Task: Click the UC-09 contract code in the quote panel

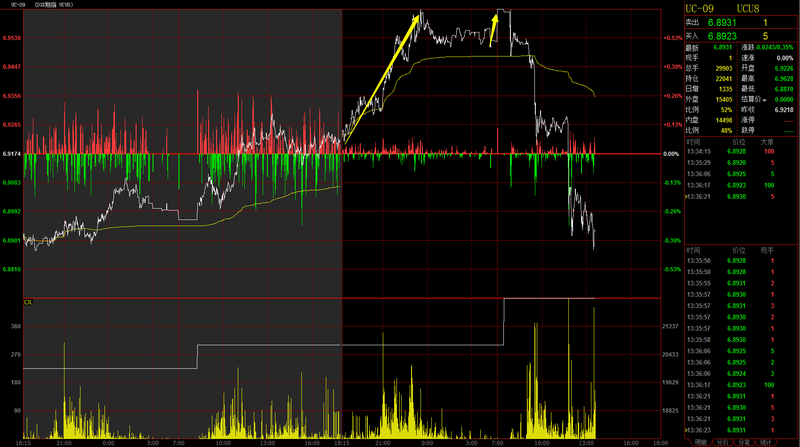Action: 699,9
